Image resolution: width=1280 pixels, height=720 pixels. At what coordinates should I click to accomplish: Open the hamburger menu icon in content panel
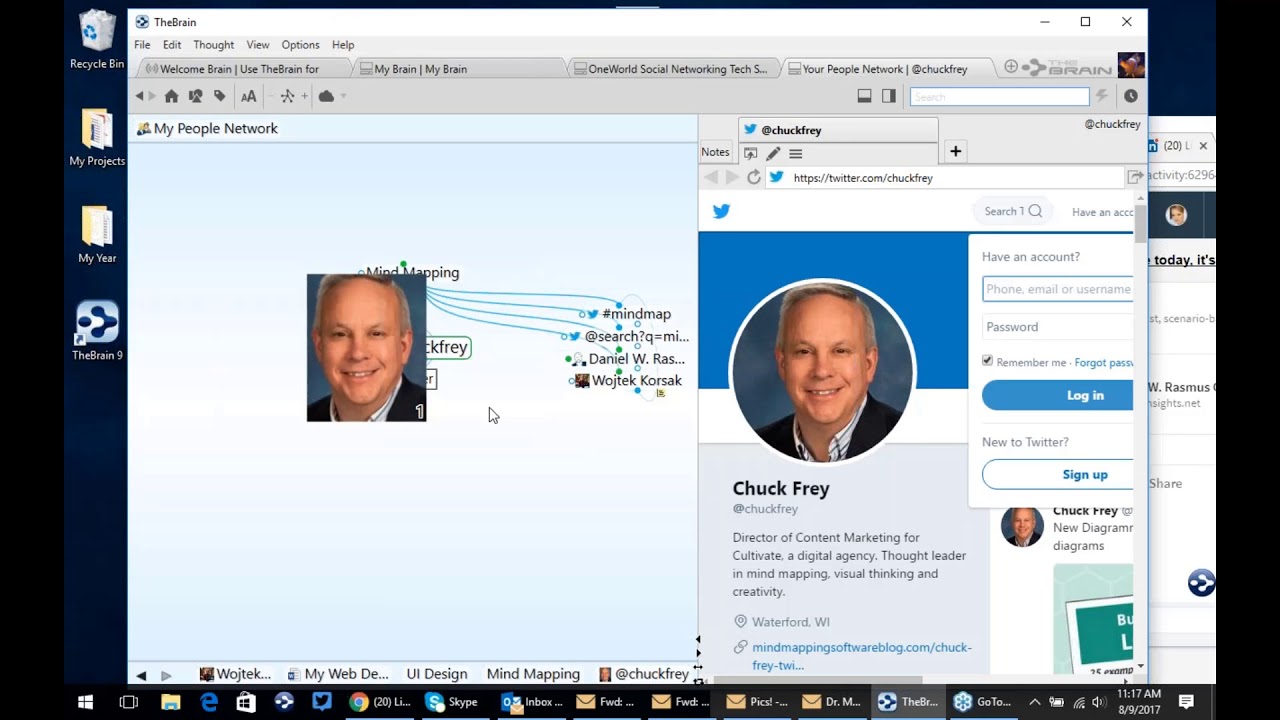[x=796, y=153]
